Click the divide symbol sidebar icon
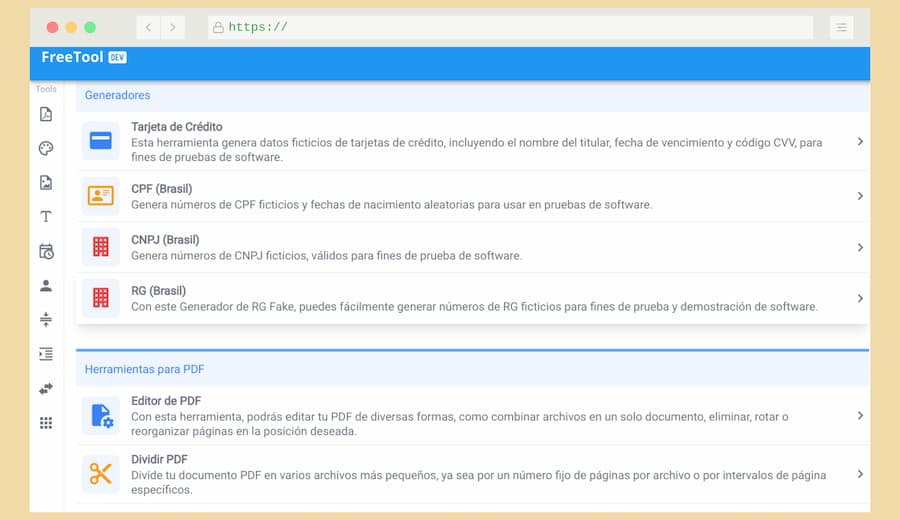The height and width of the screenshot is (520, 900). click(x=46, y=320)
